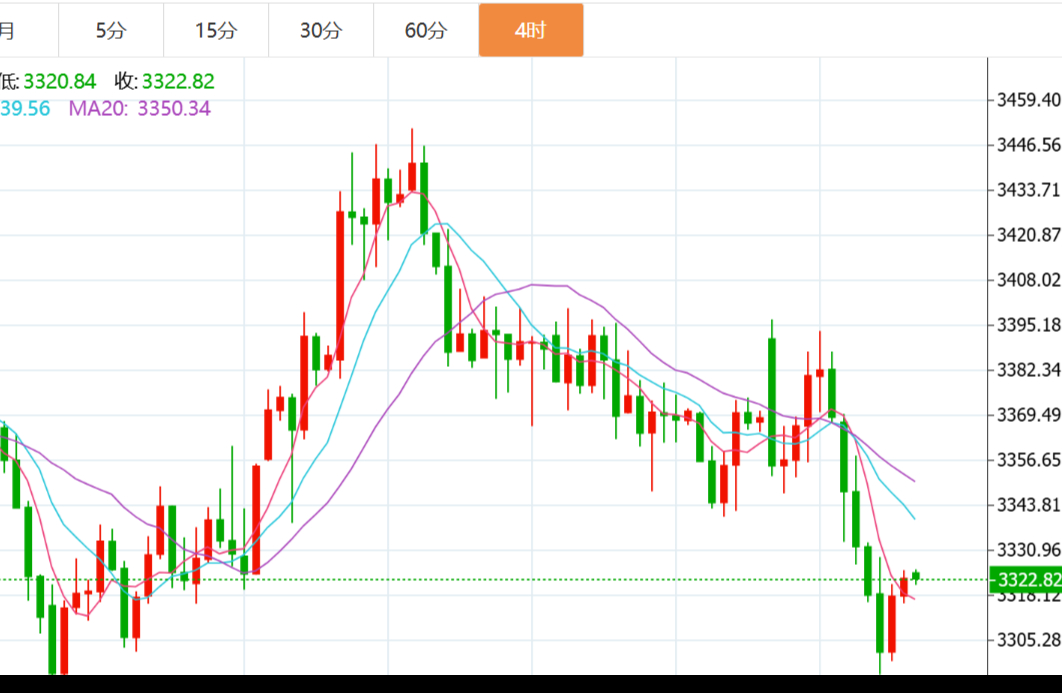Click the low price value 3320.84
The height and width of the screenshot is (693, 1062).
[60, 81]
